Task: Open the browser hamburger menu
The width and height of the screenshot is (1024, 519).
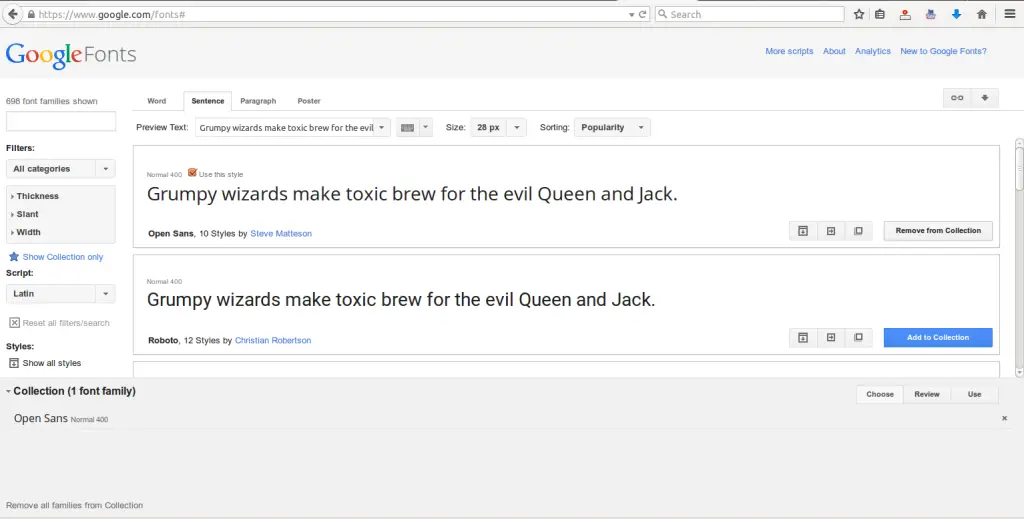Action: click(1010, 14)
